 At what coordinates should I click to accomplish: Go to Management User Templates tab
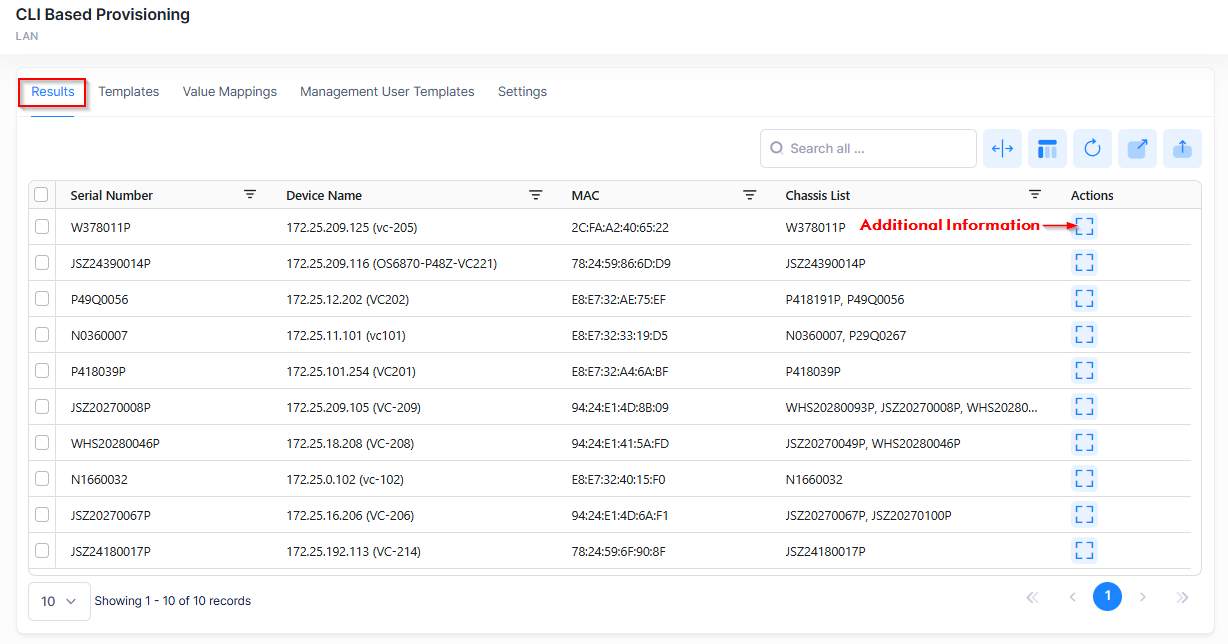coord(387,92)
